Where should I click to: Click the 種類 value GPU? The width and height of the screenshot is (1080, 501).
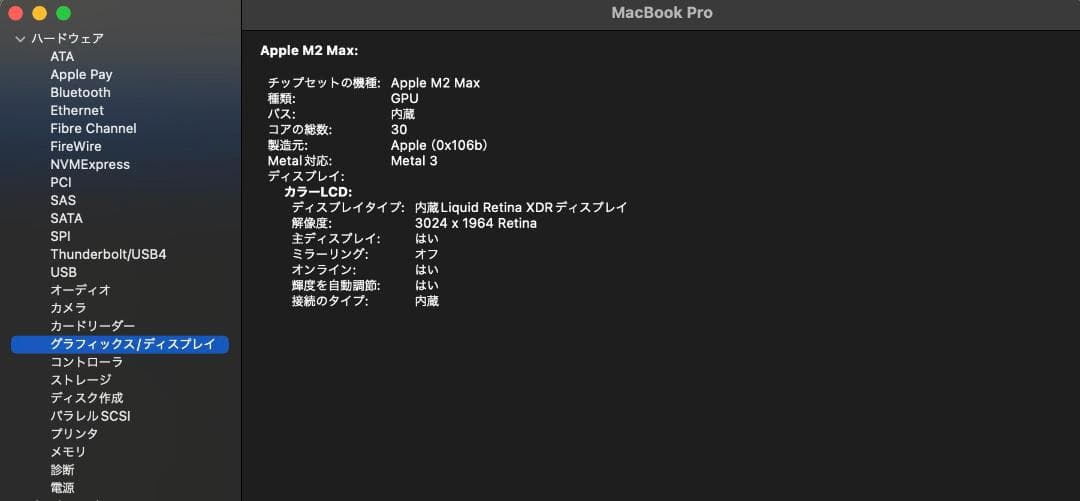pos(404,99)
